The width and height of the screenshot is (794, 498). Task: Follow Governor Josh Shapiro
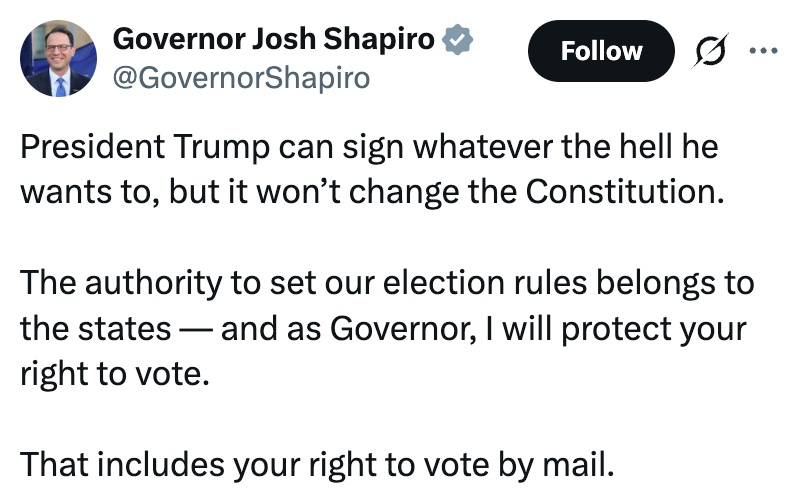click(601, 51)
